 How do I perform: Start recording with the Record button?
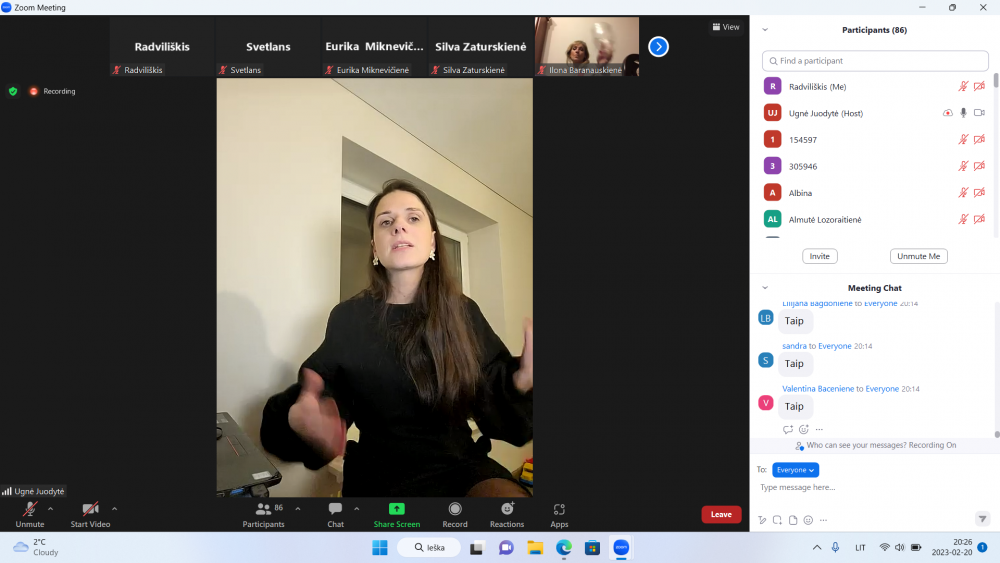click(455, 514)
